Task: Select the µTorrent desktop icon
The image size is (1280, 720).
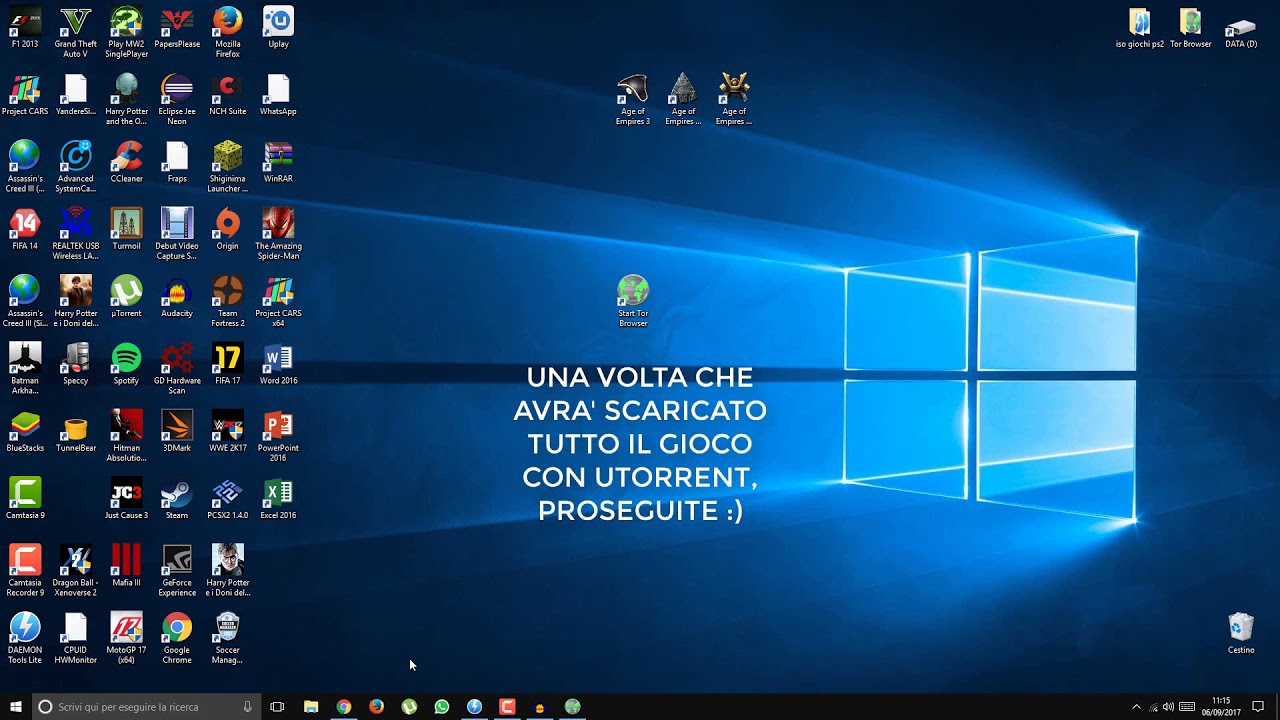Action: pos(126,297)
